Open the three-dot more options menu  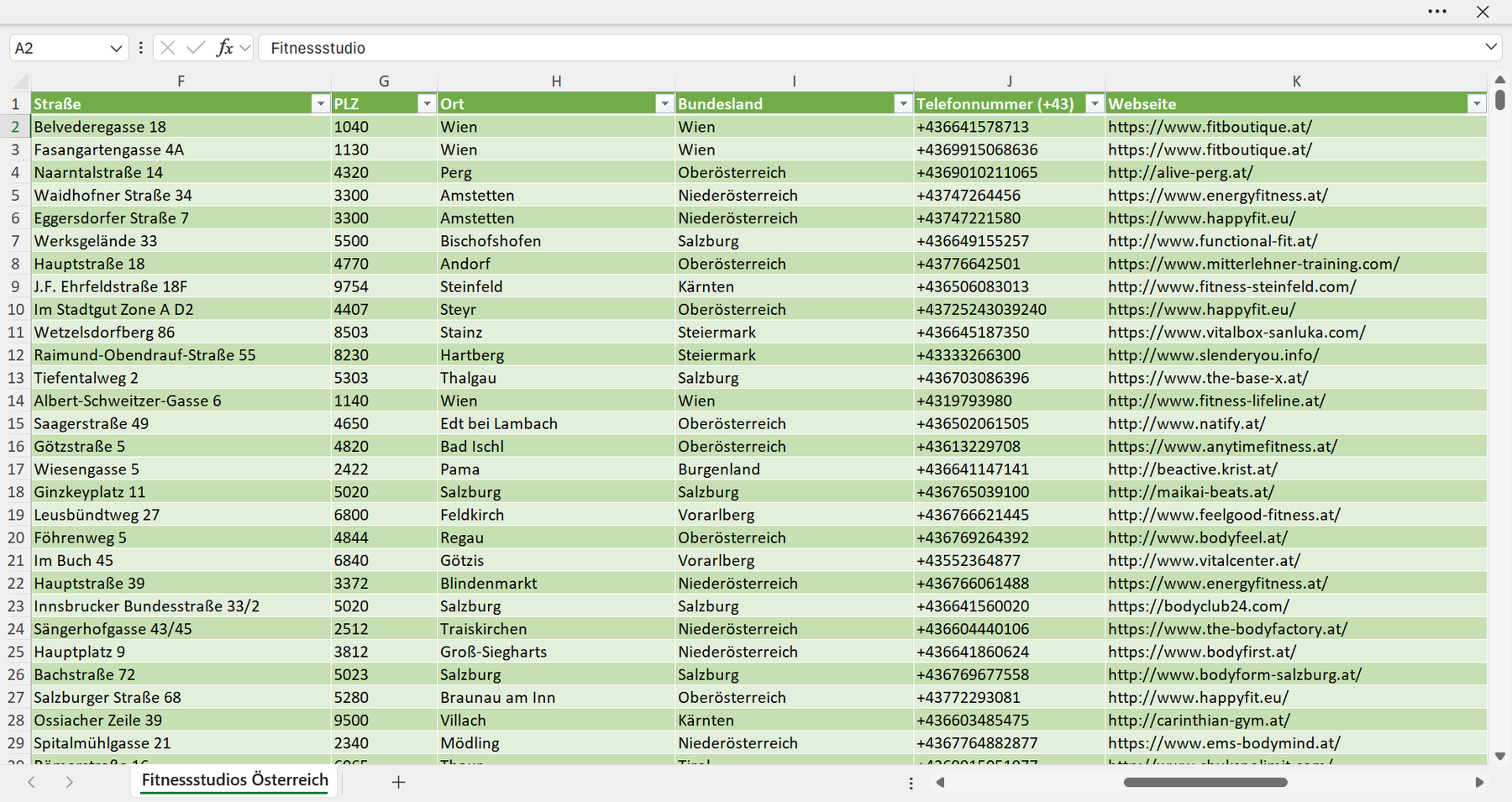point(1437,12)
